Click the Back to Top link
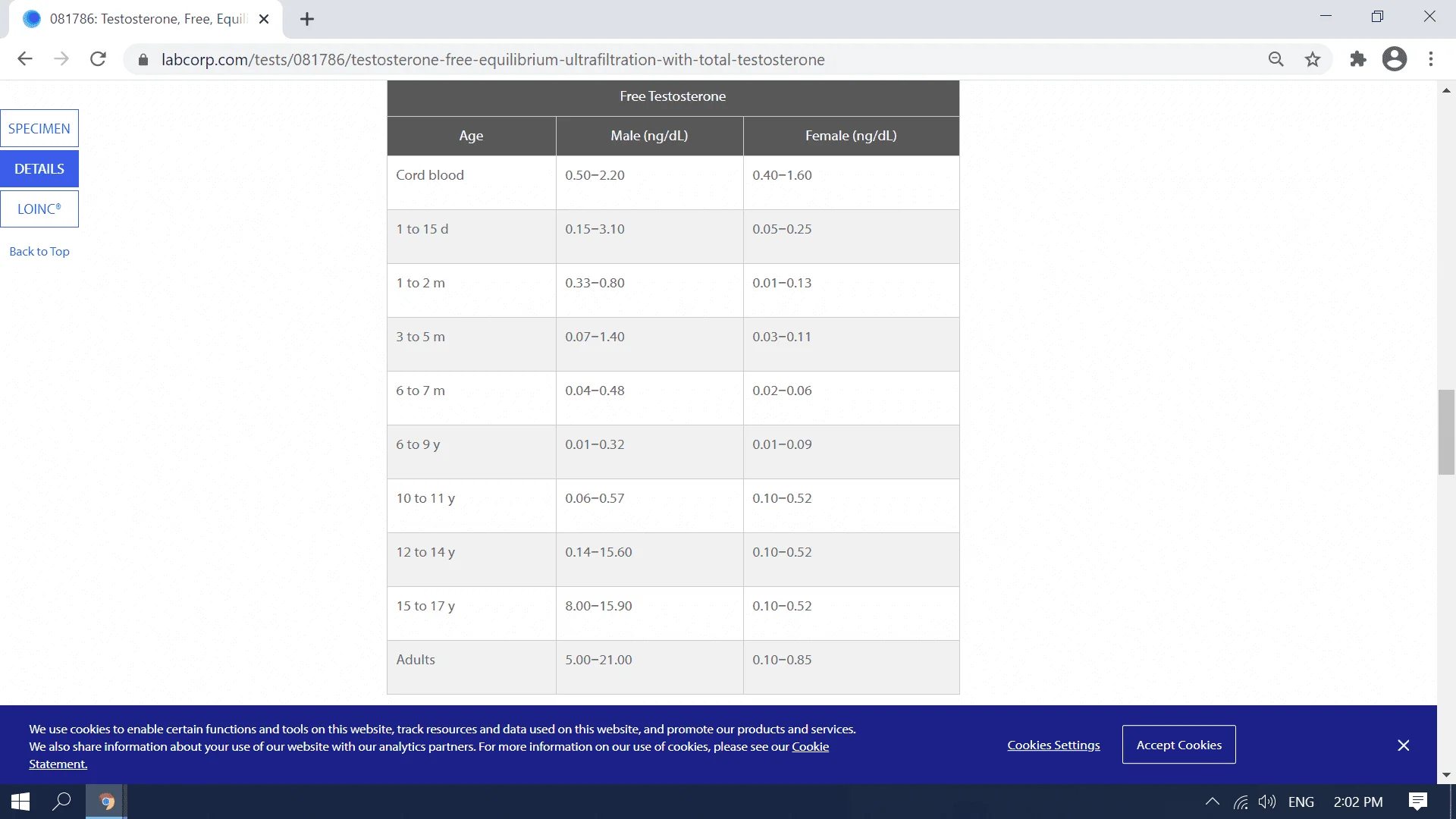 tap(39, 251)
